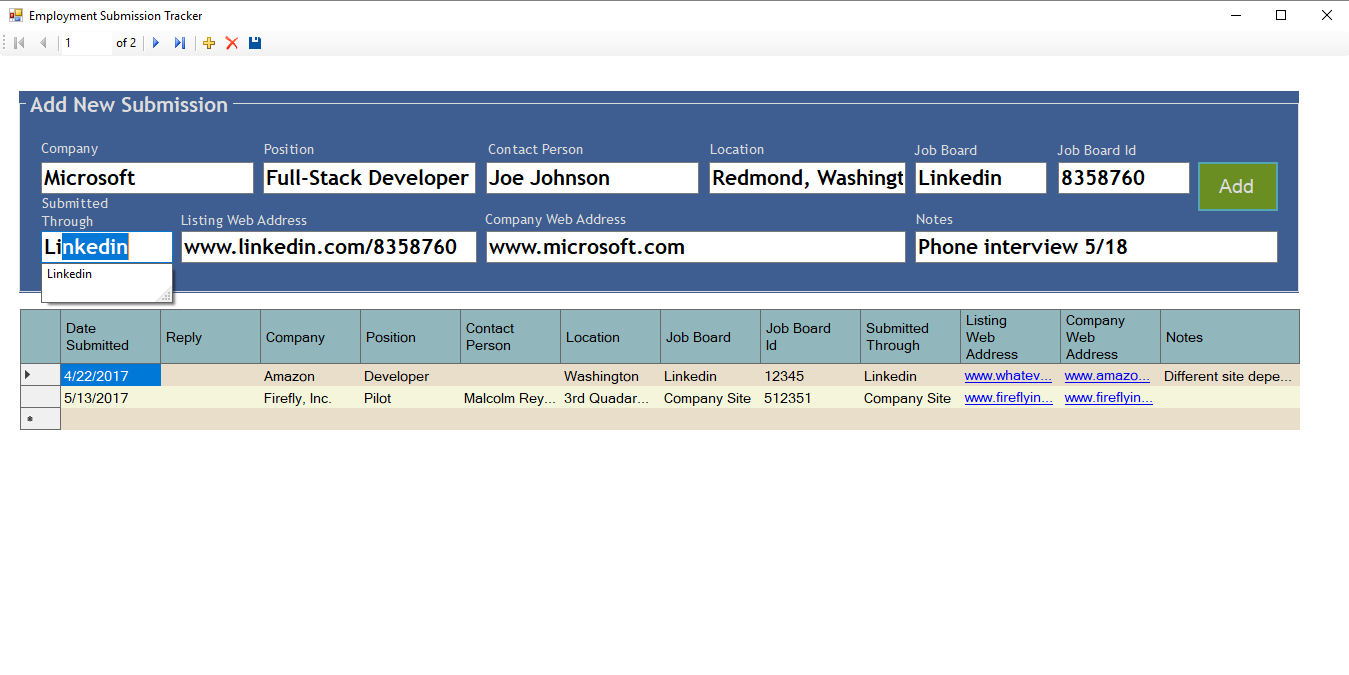Jump to last record in navigator

pyautogui.click(x=180, y=43)
